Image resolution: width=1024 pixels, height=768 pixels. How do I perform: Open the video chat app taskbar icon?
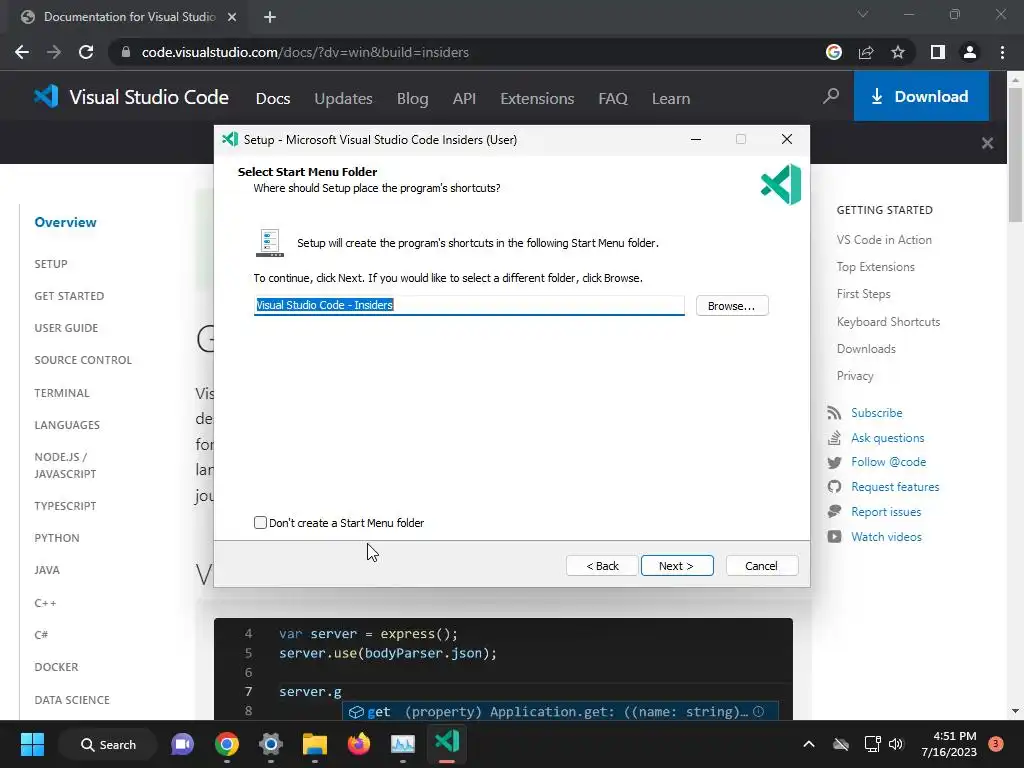click(x=183, y=744)
